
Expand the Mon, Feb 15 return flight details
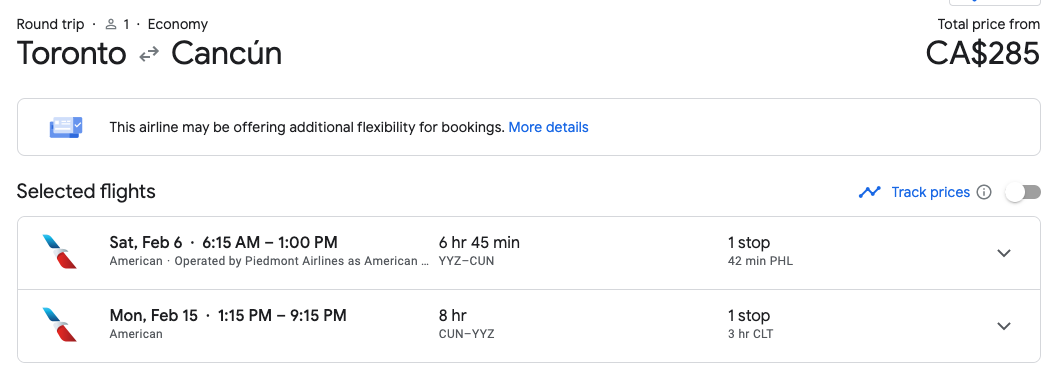[1003, 326]
